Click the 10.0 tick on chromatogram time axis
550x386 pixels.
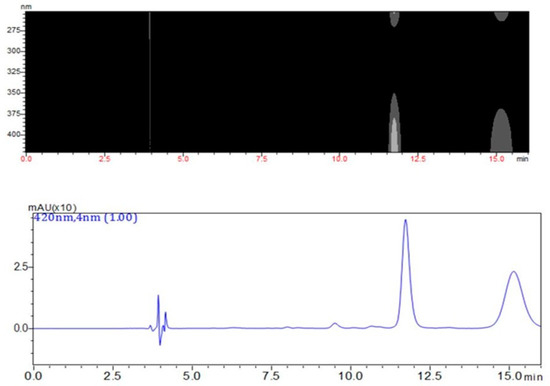(350, 377)
